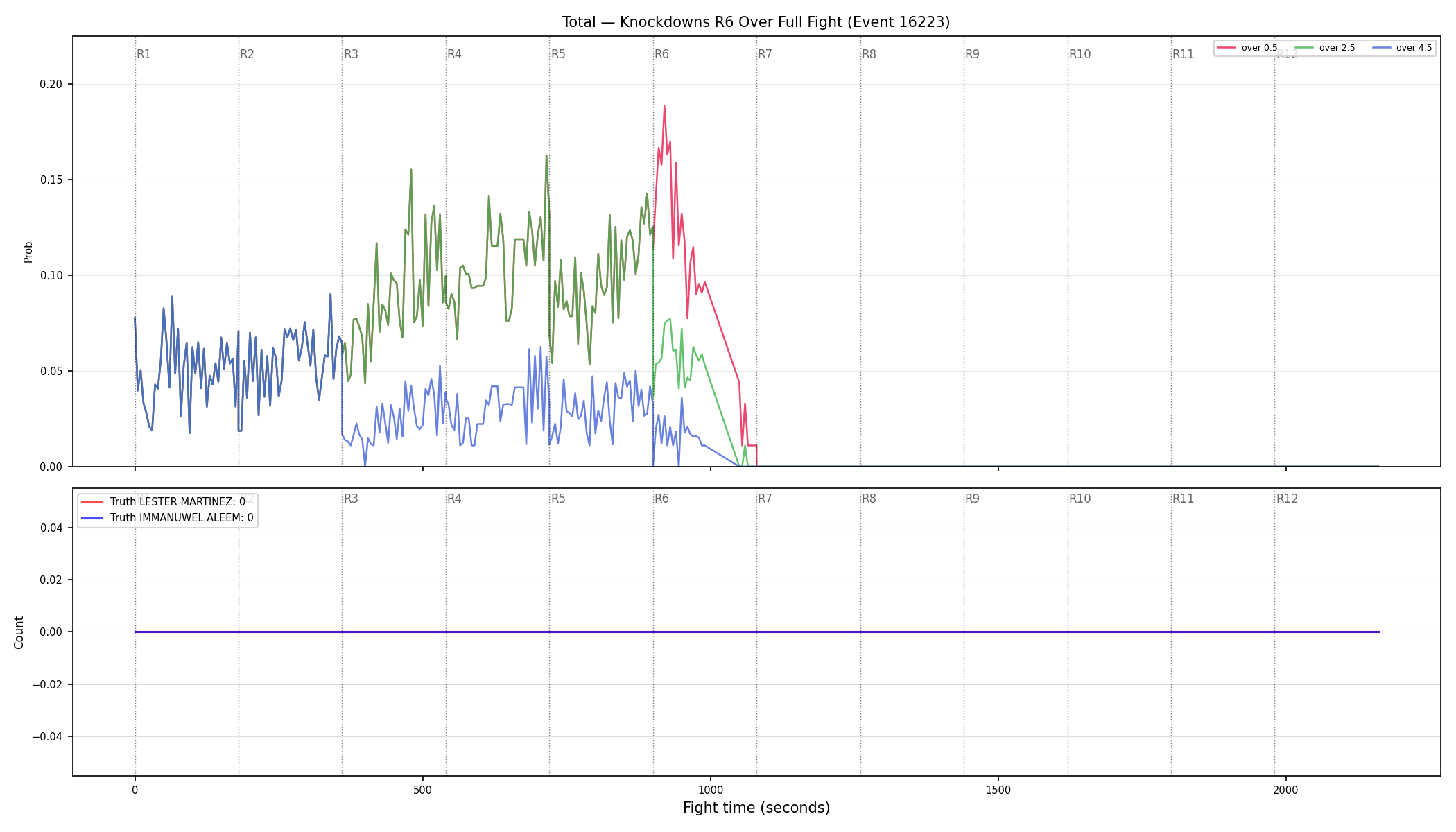Click the R2 round marker in the Prob chart

pos(247,54)
